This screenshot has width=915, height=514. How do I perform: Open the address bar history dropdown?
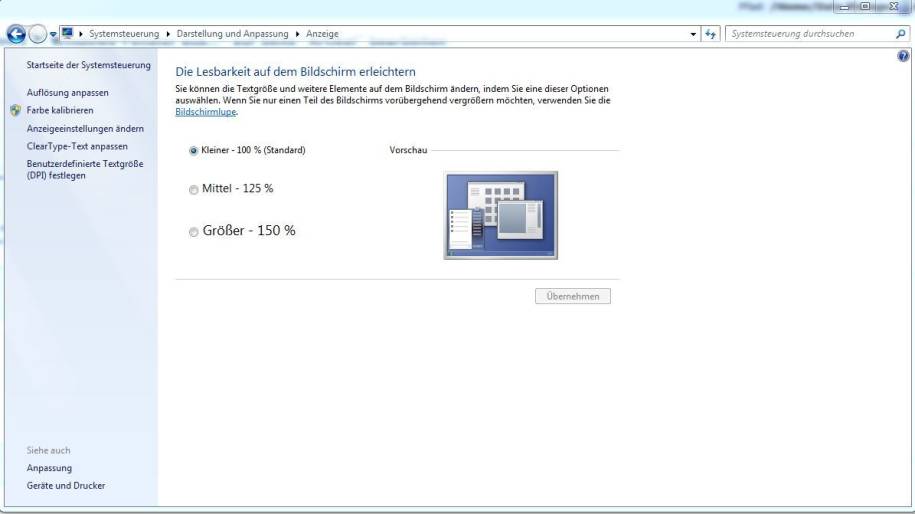coord(693,34)
